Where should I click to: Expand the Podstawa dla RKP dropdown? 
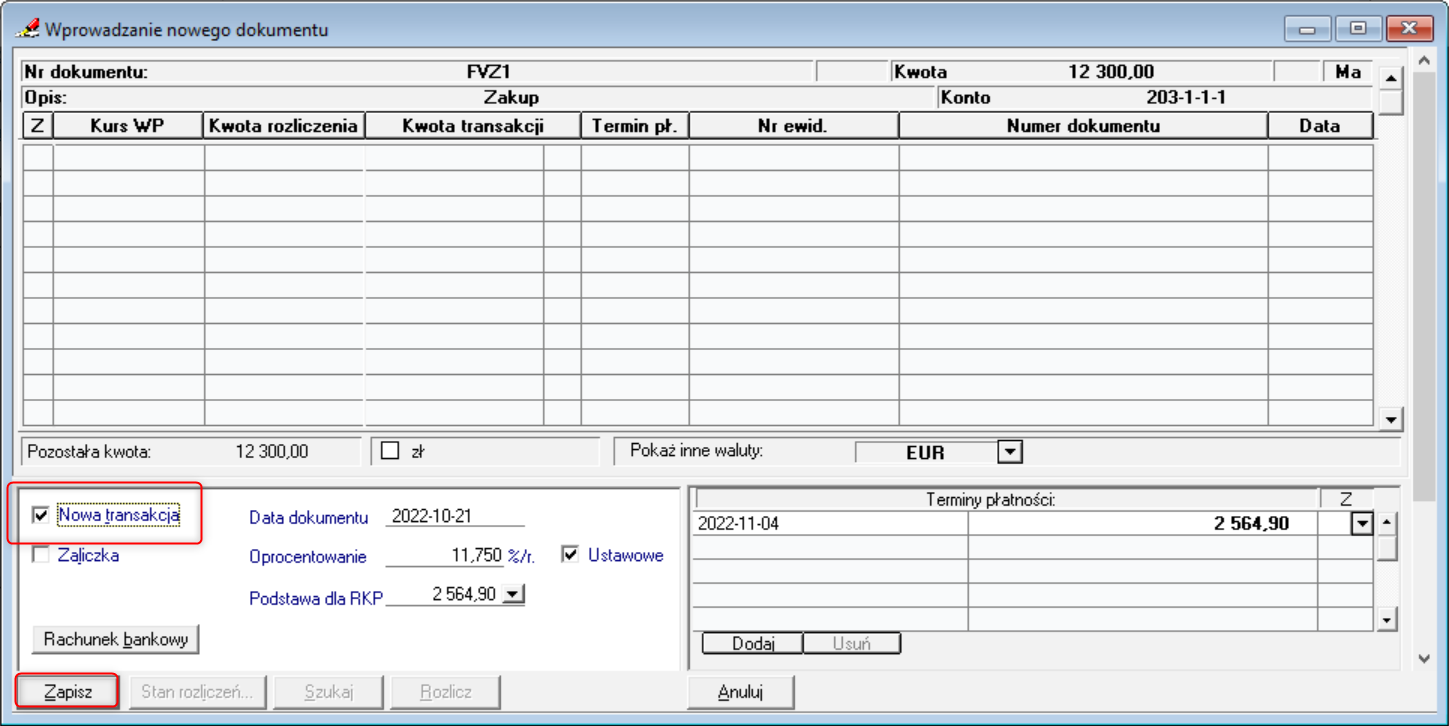513,595
